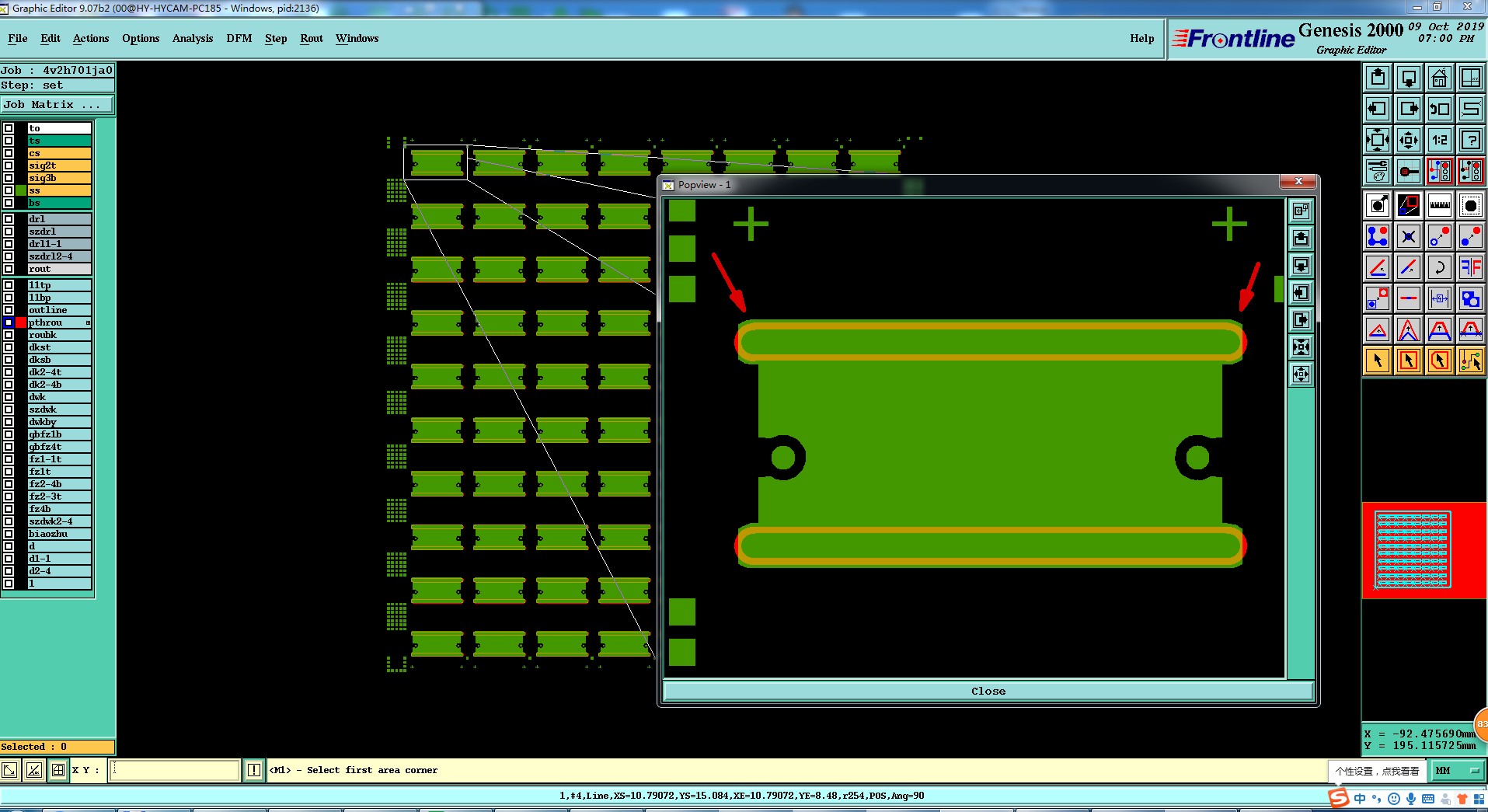Toggle the checkbox for layer 'pthrou'

tap(9, 322)
